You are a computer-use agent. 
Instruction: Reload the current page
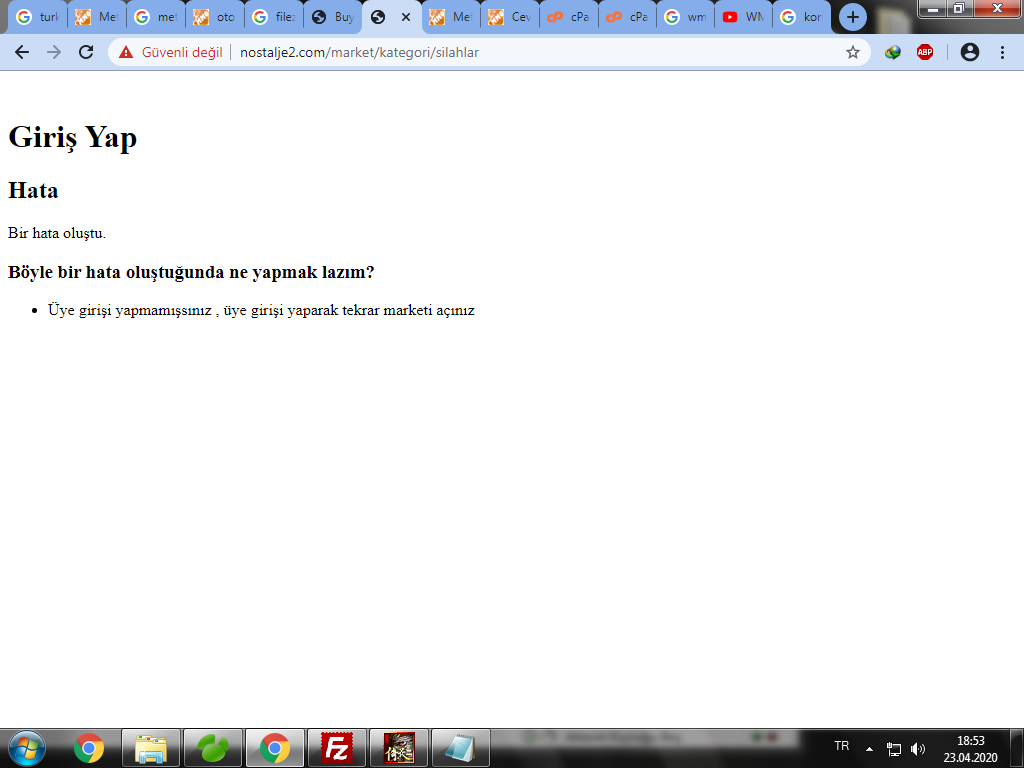[86, 52]
